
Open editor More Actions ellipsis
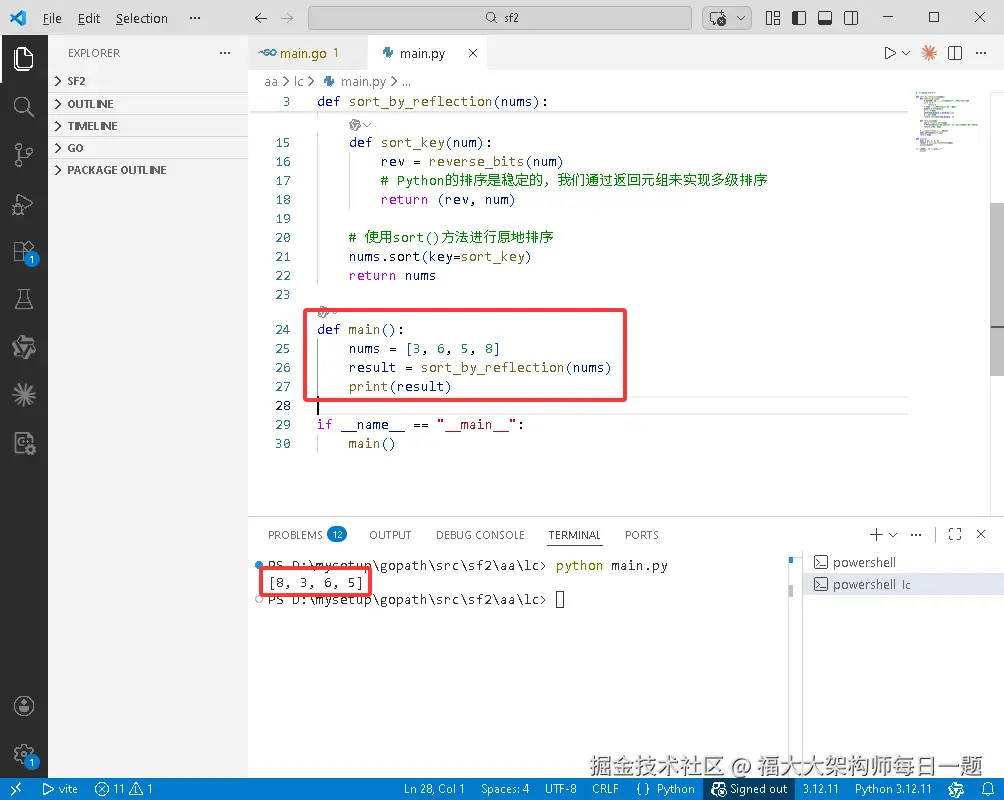[981, 53]
